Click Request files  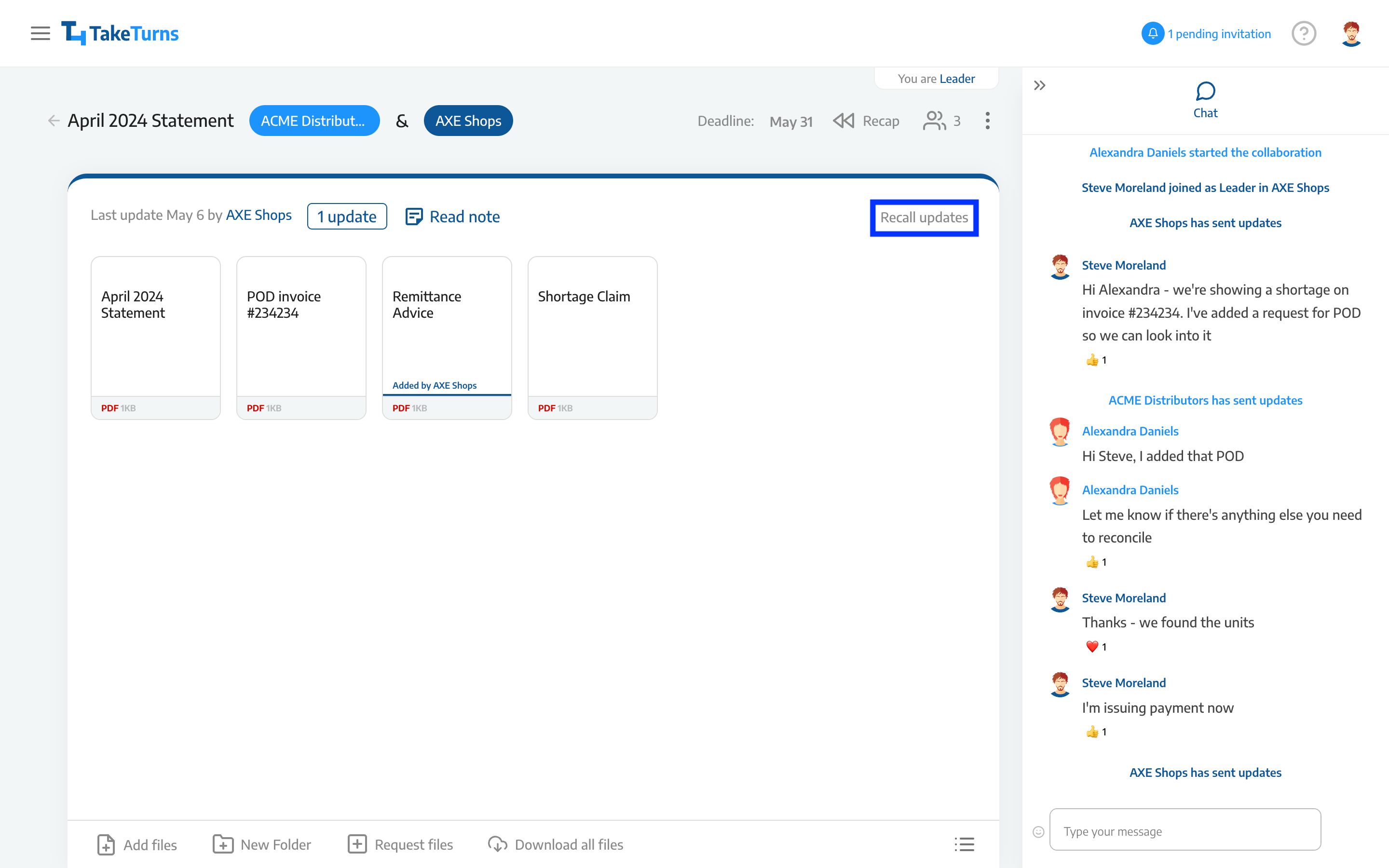pos(400,844)
